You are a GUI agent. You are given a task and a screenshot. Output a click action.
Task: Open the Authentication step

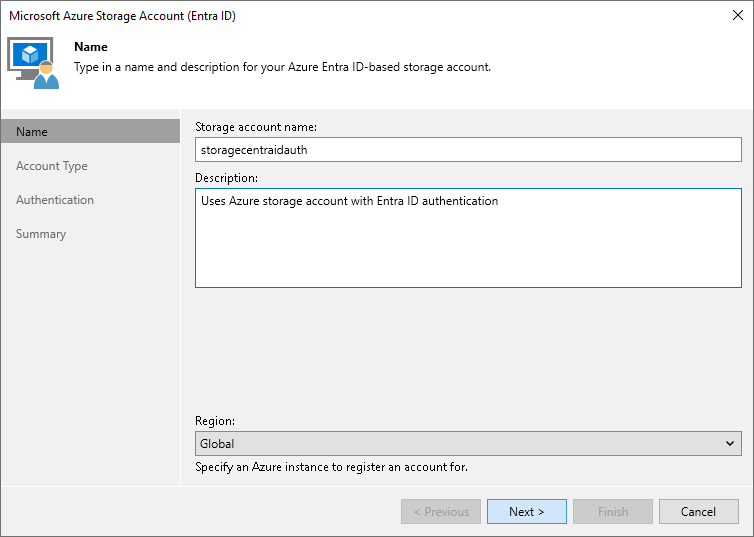coord(55,200)
